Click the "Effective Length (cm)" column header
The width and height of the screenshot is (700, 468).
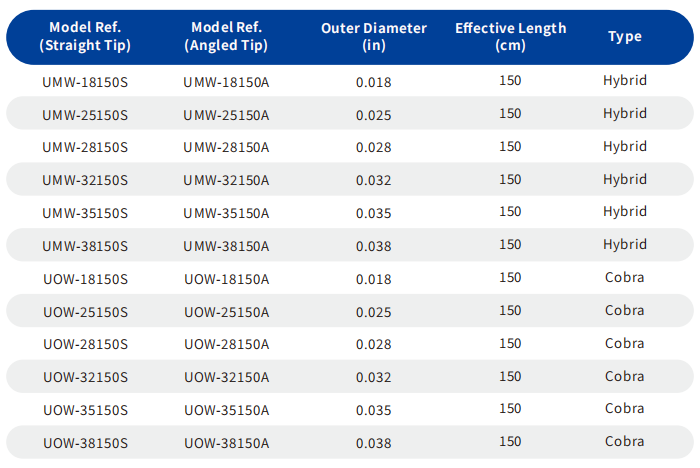(510, 37)
